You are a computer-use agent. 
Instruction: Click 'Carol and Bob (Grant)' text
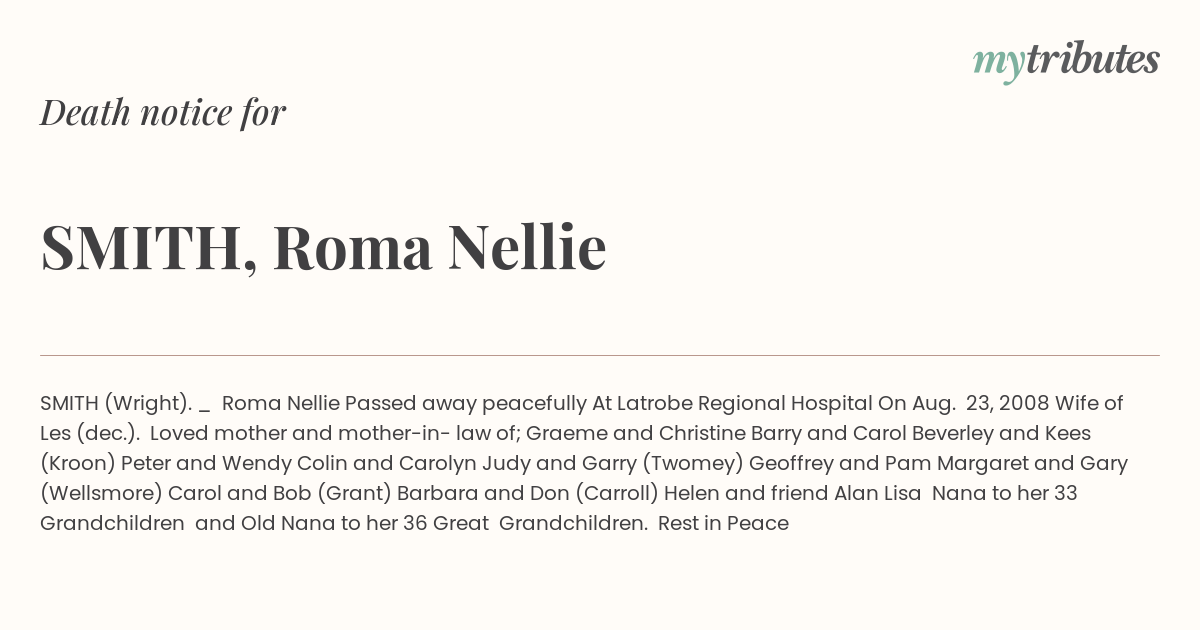282,494
